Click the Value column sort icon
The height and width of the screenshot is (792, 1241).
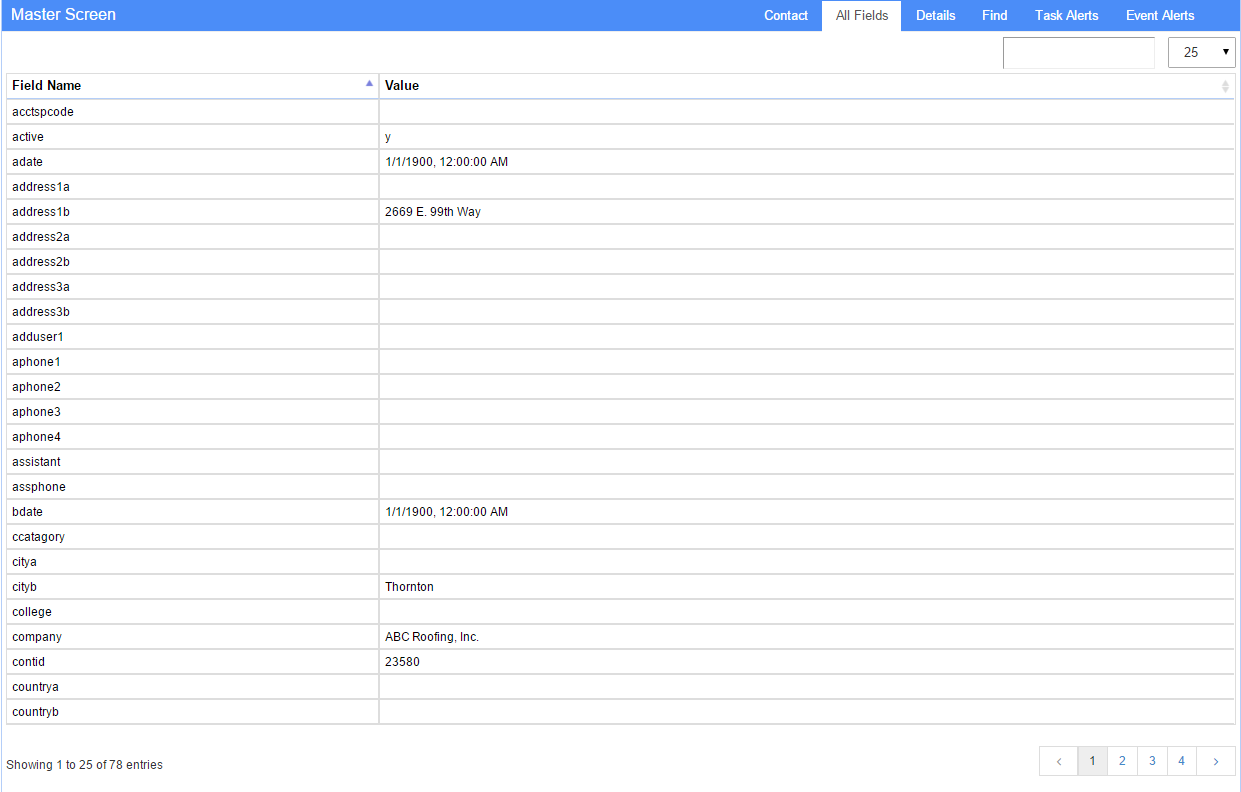[x=1225, y=87]
